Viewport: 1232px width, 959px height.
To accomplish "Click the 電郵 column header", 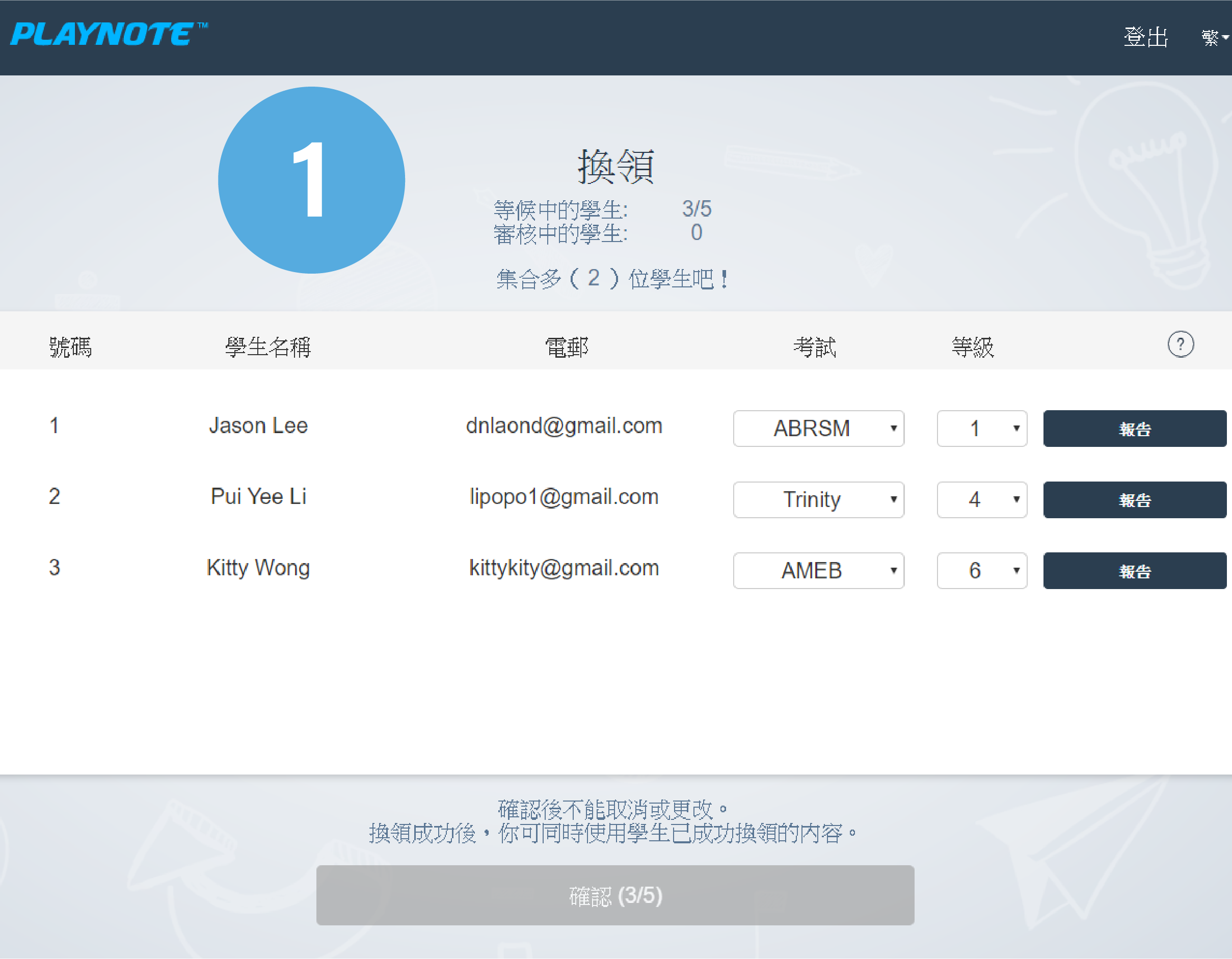I will click(x=567, y=347).
